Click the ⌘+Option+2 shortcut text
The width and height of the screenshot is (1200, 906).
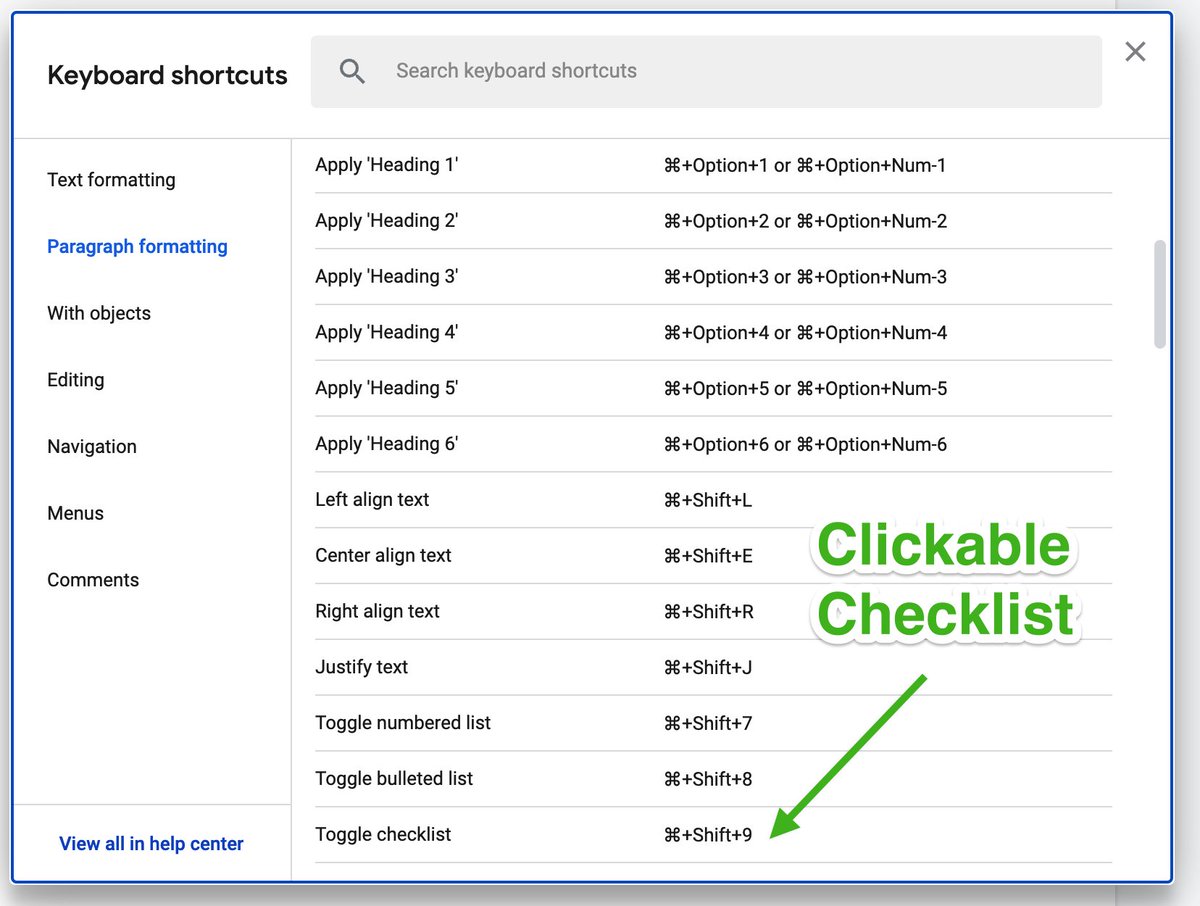click(716, 221)
